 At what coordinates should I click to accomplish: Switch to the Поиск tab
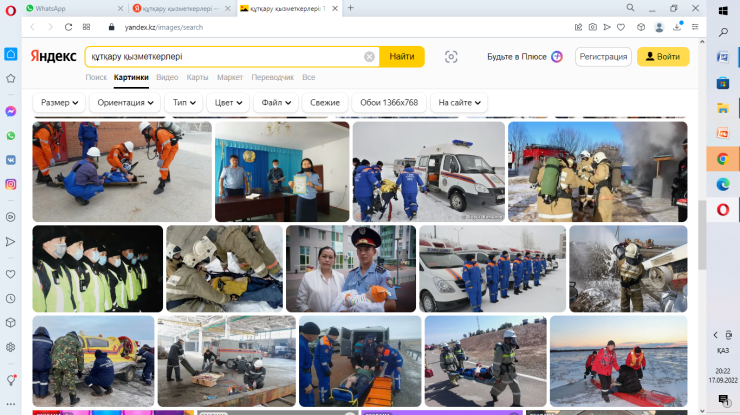coord(96,77)
